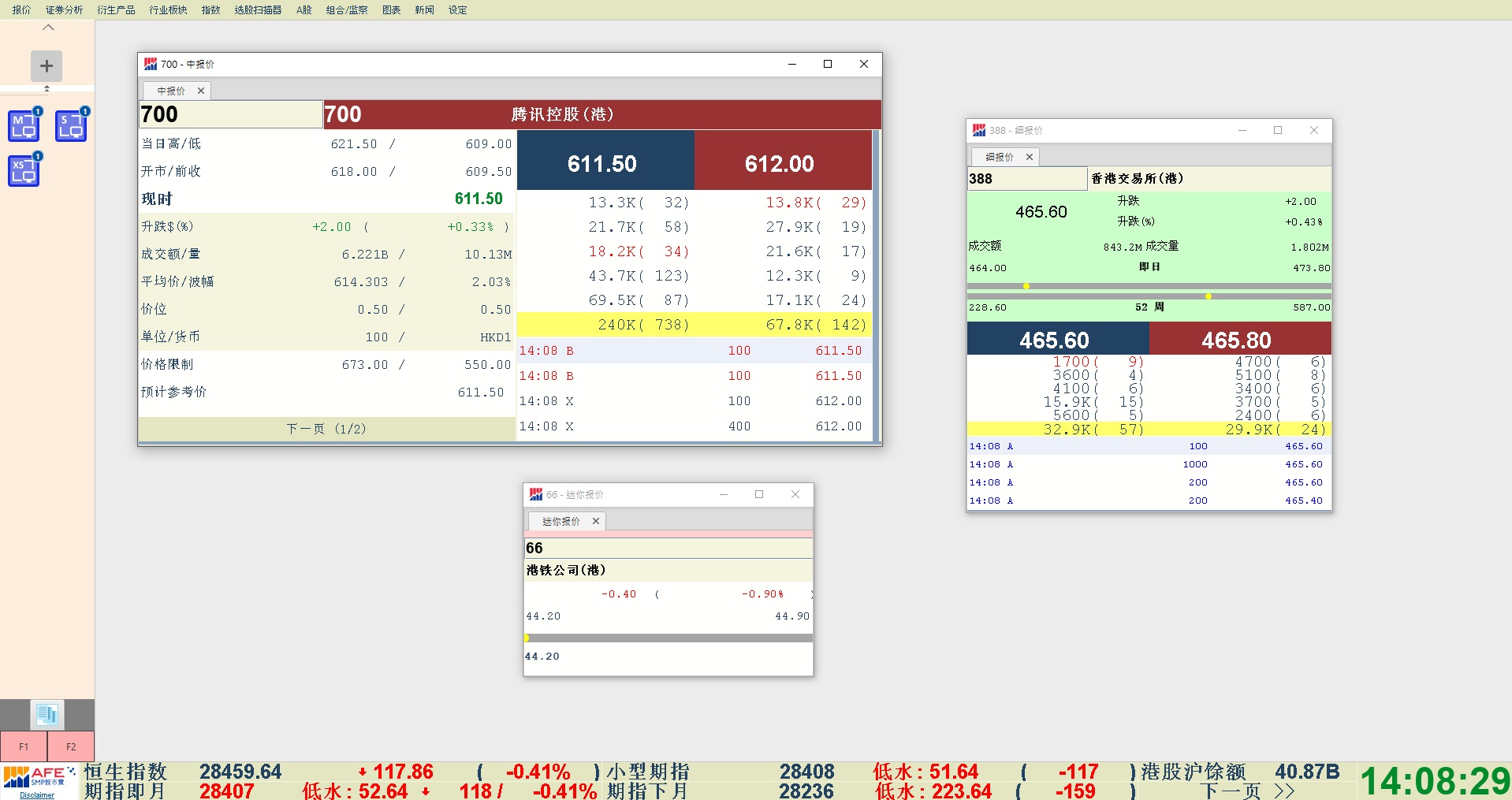Click the plus button to add a window
Screen dimensions: 1512x800
click(47, 66)
